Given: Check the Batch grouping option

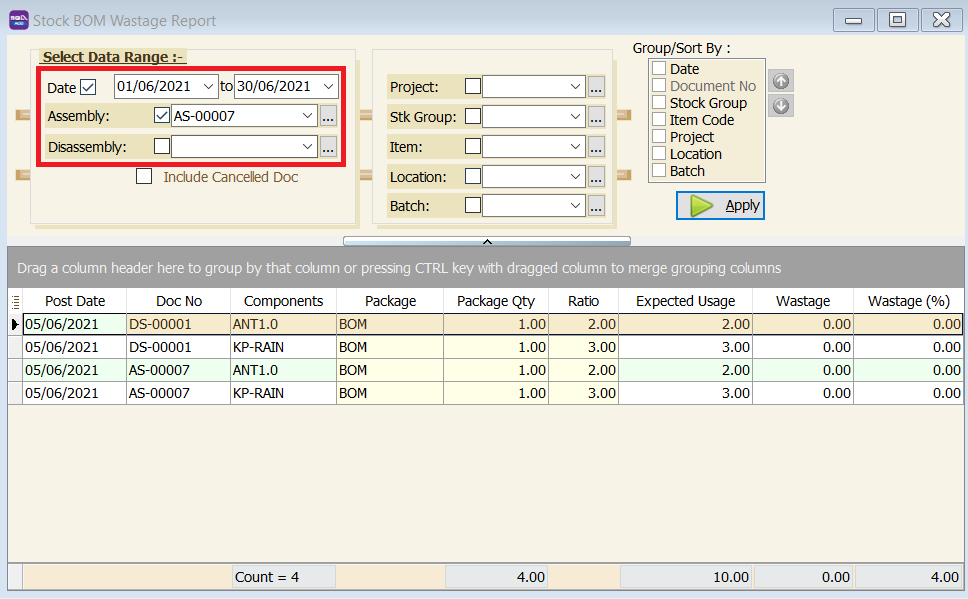Looking at the screenshot, I should point(657,170).
